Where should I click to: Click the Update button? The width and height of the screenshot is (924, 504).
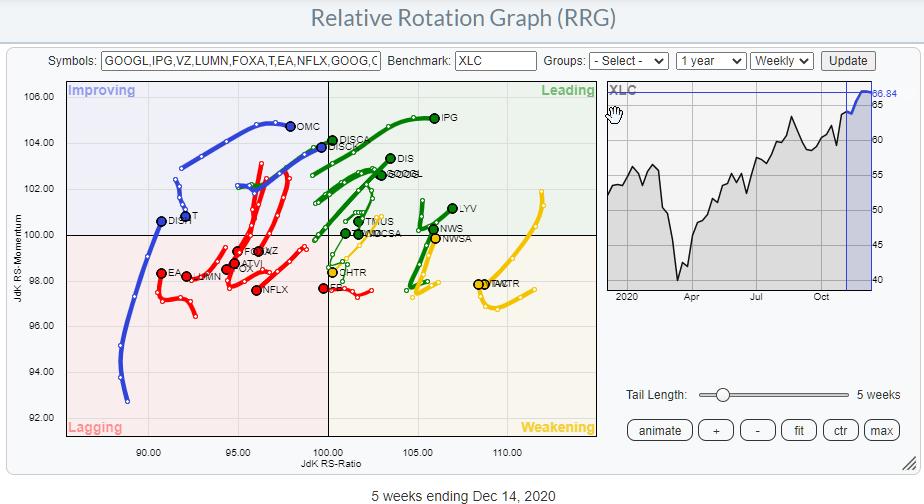click(x=848, y=61)
